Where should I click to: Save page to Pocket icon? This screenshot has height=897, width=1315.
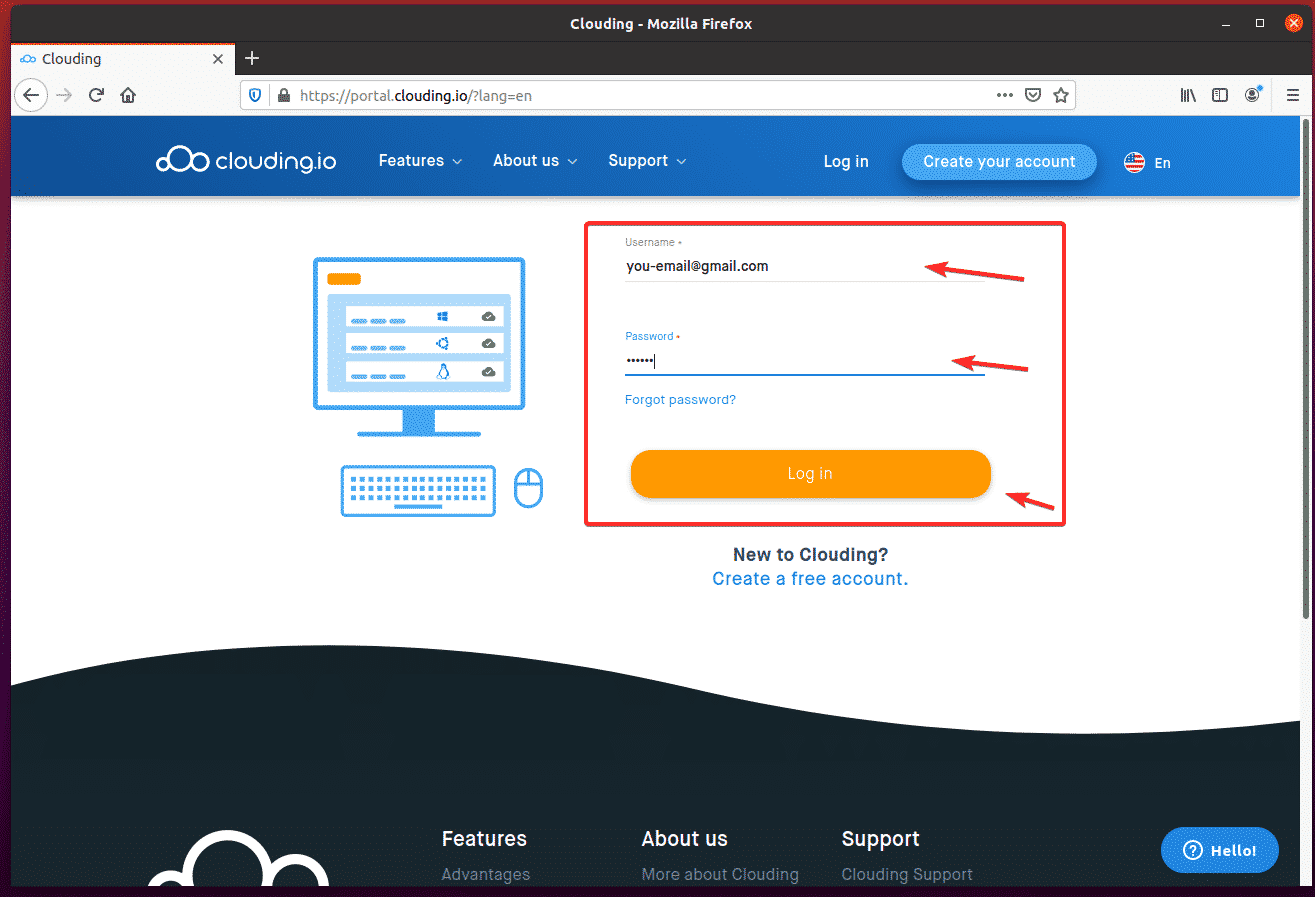(1033, 95)
